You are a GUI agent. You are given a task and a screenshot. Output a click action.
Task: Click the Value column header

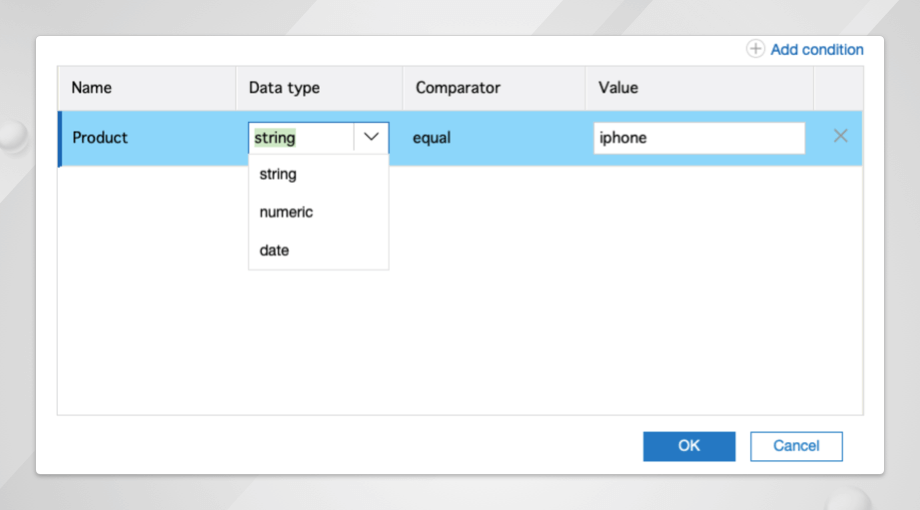(618, 88)
